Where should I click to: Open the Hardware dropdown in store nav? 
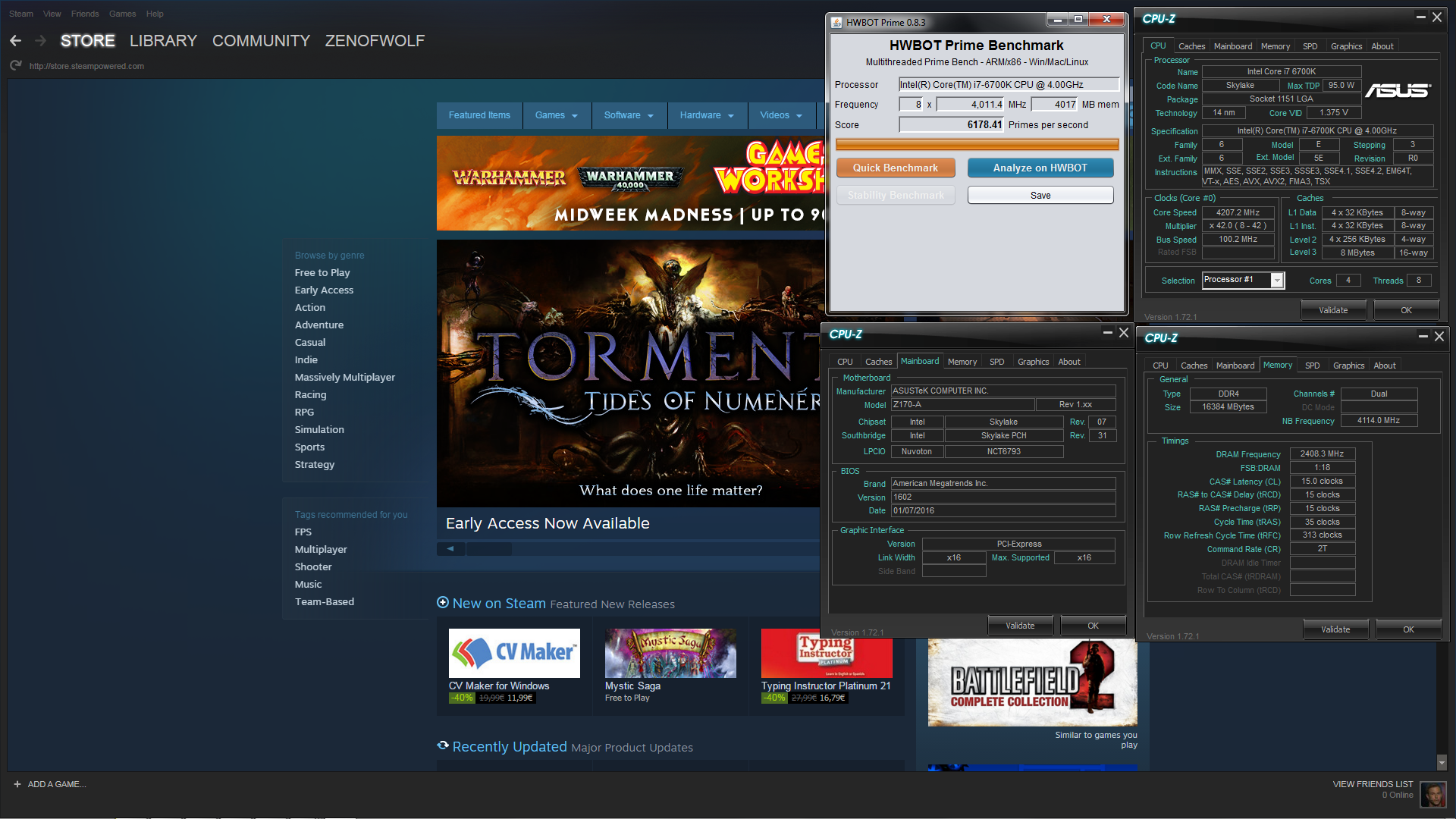pyautogui.click(x=707, y=115)
